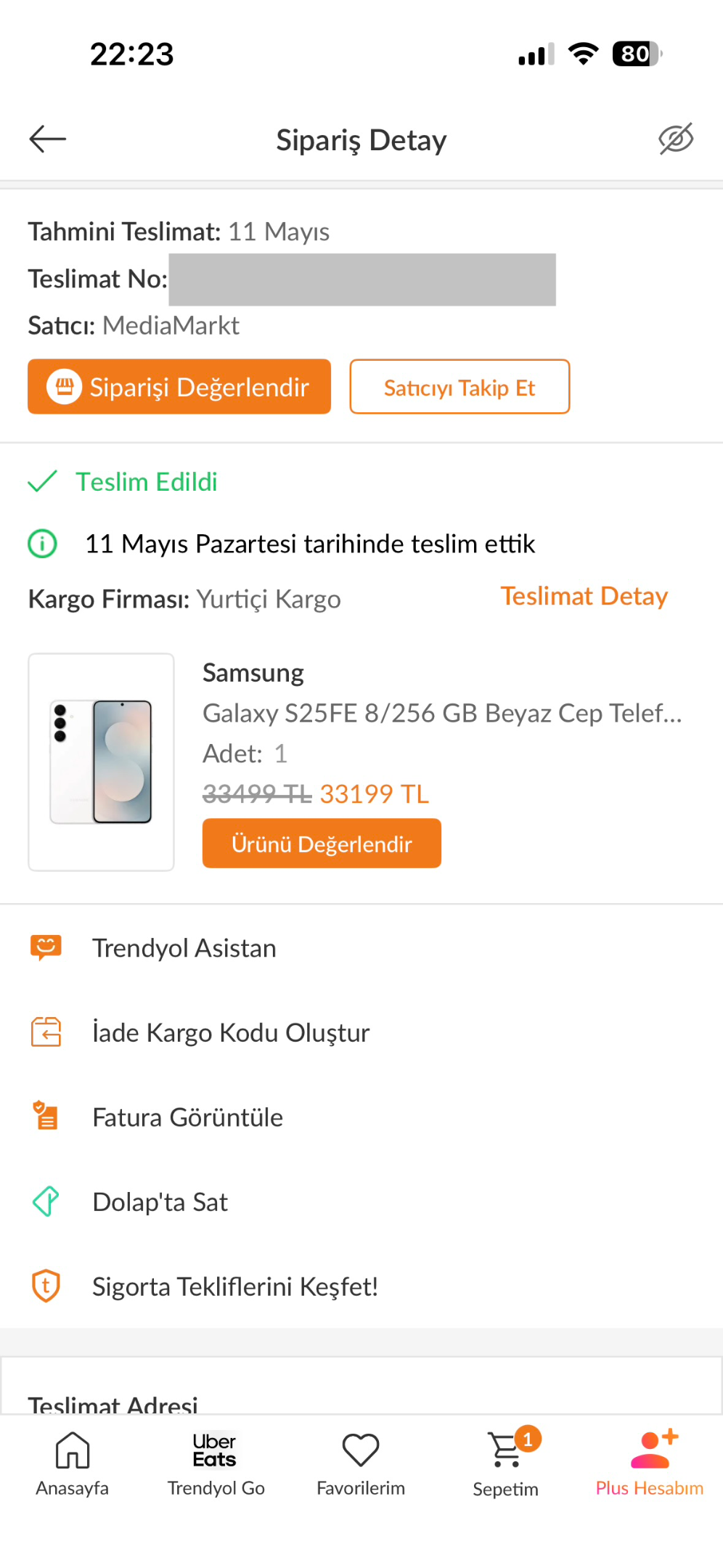Click the Siparişi Değerlendir button
The image size is (723, 1568).
click(x=179, y=387)
